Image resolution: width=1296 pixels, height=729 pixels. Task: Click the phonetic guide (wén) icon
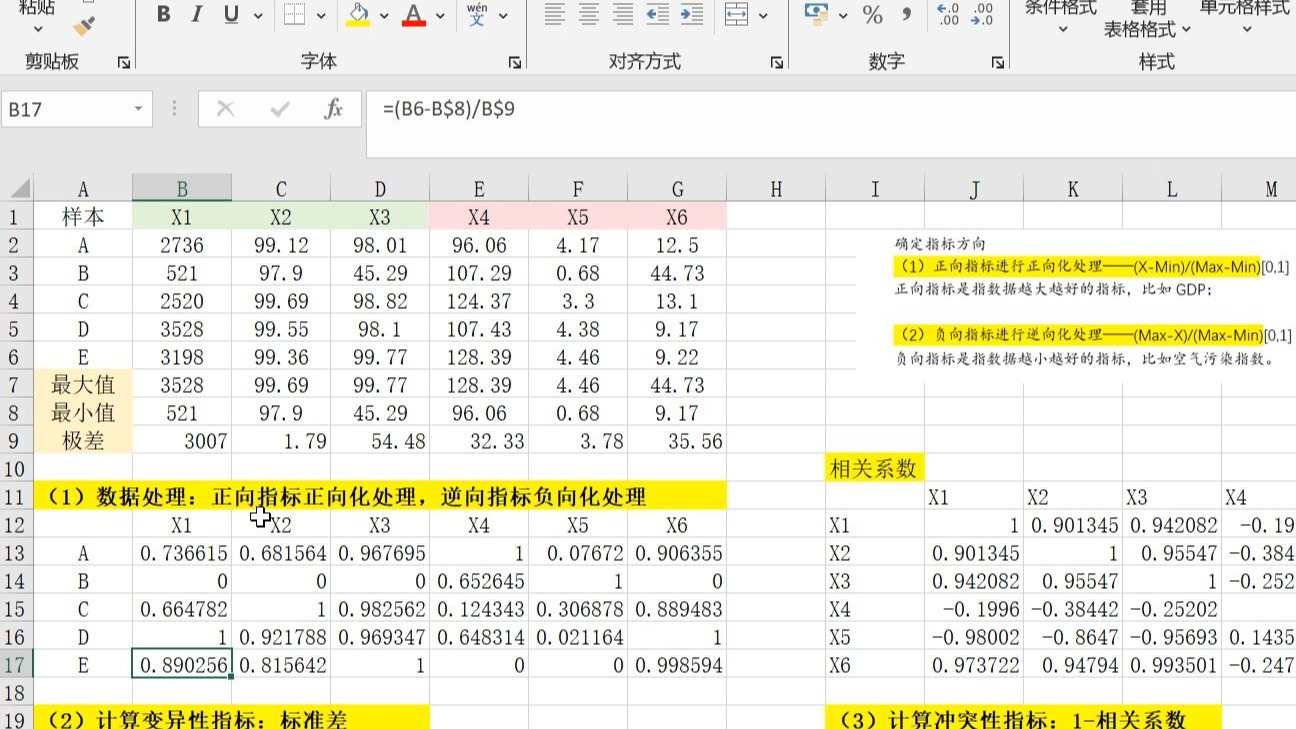[x=477, y=15]
